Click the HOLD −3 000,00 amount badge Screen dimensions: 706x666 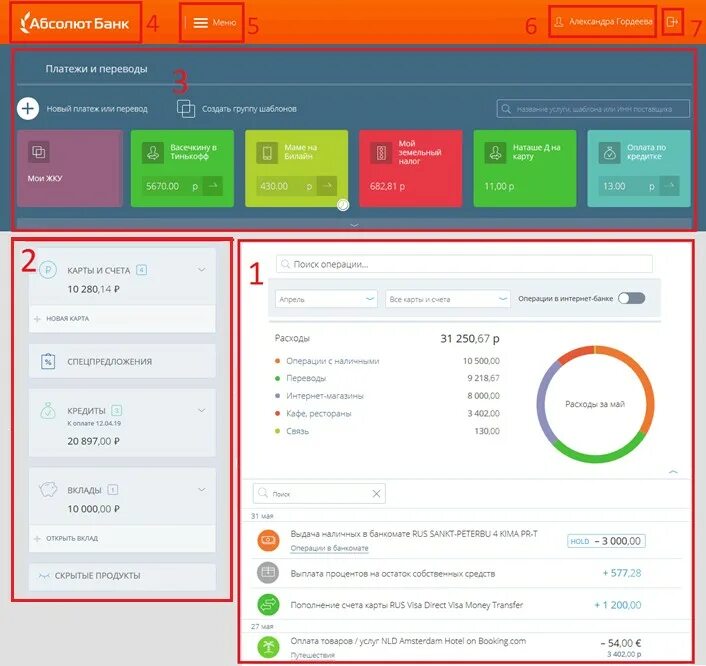(606, 541)
